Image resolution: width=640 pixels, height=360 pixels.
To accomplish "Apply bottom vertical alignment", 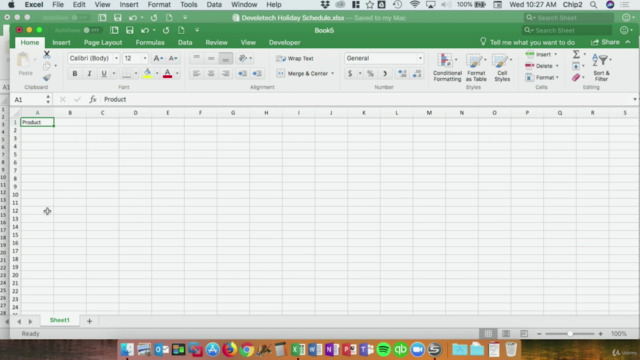I will [x=225, y=58].
